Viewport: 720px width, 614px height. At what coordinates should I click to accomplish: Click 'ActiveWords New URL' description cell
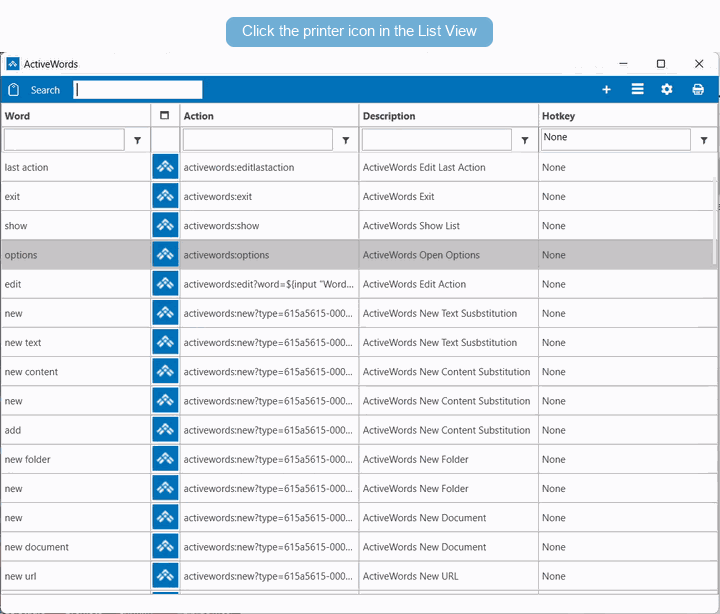point(448,576)
